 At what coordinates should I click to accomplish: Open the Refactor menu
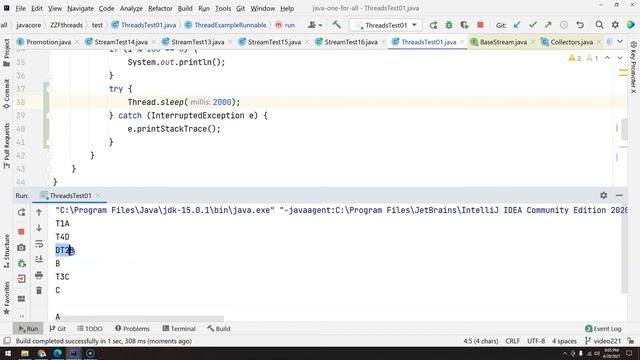pos(160,8)
